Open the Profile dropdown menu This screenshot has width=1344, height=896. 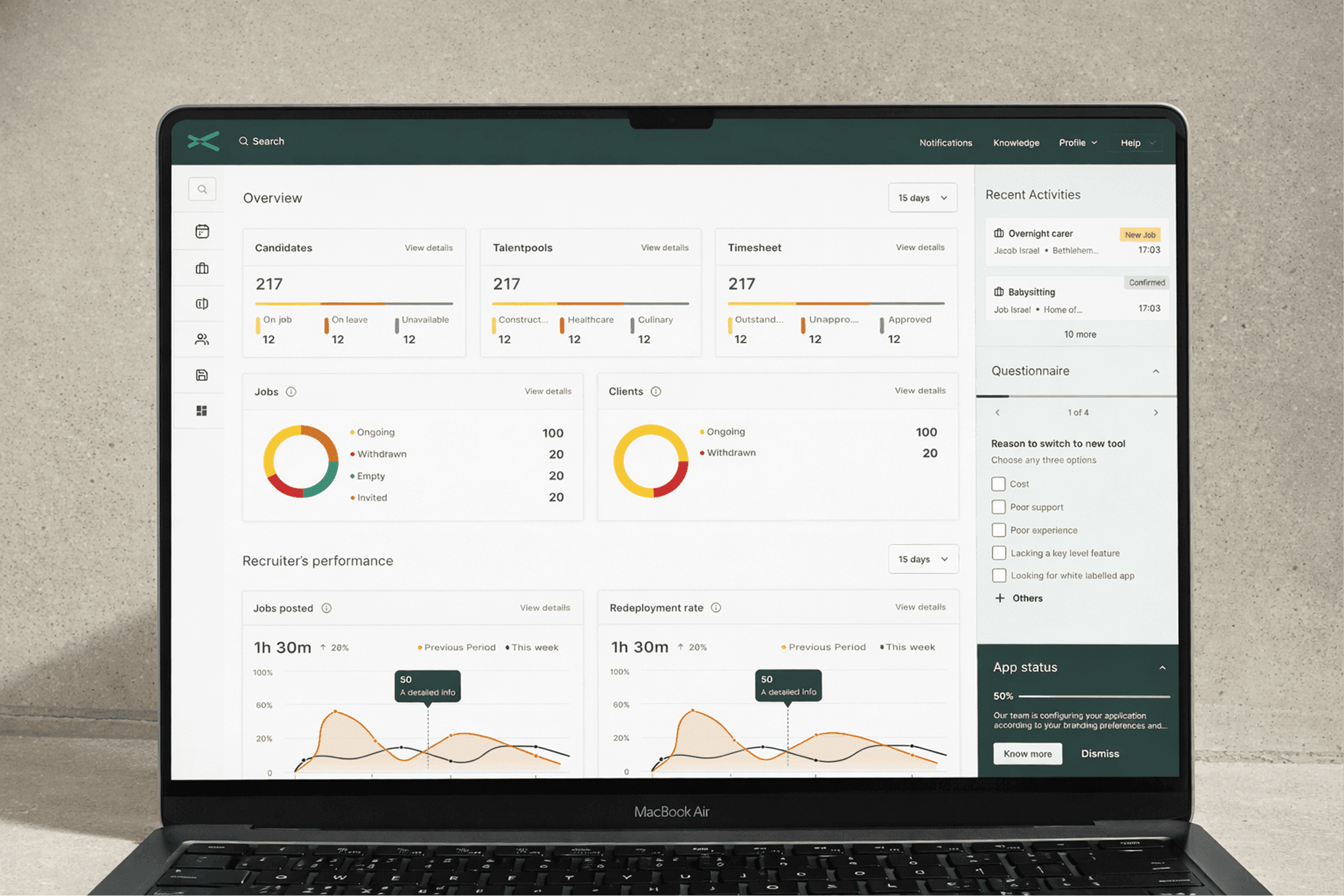point(1077,142)
